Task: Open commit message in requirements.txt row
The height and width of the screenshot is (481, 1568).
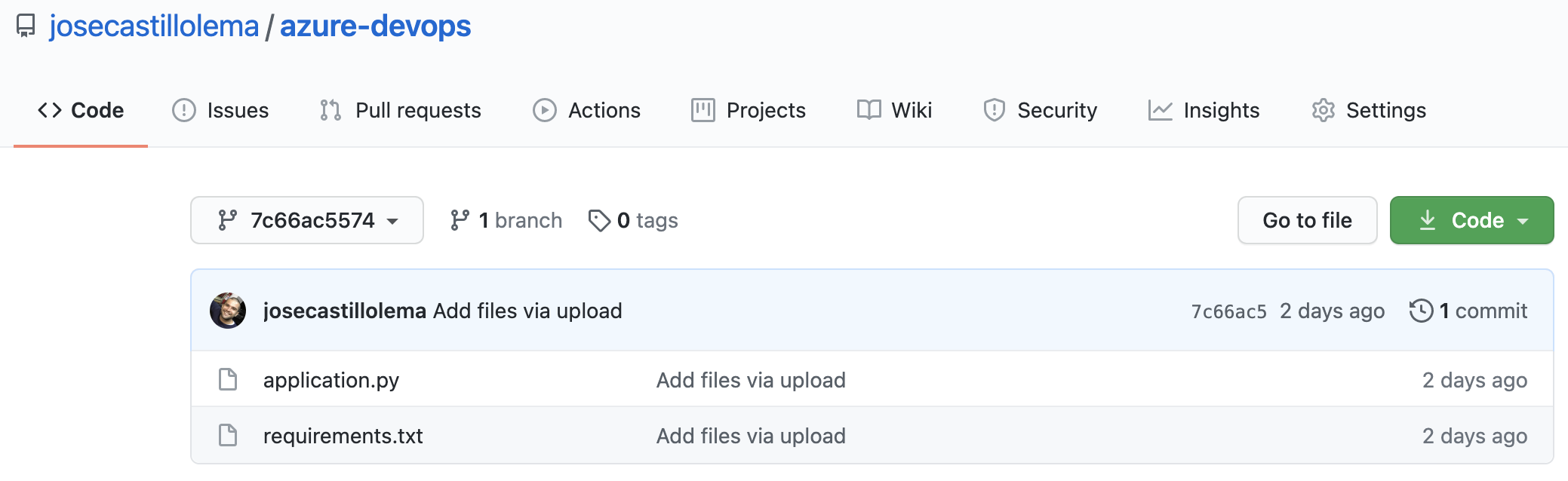Action: tap(751, 436)
